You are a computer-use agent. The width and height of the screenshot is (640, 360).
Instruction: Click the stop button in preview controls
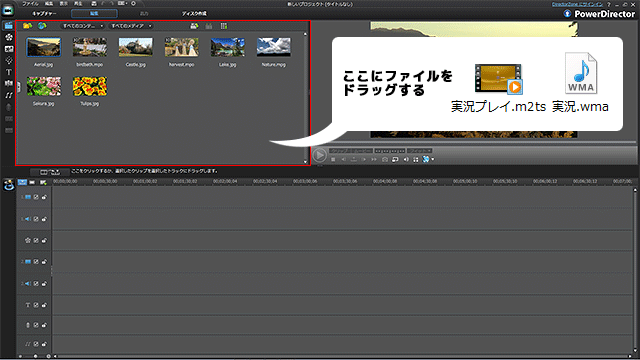click(333, 160)
